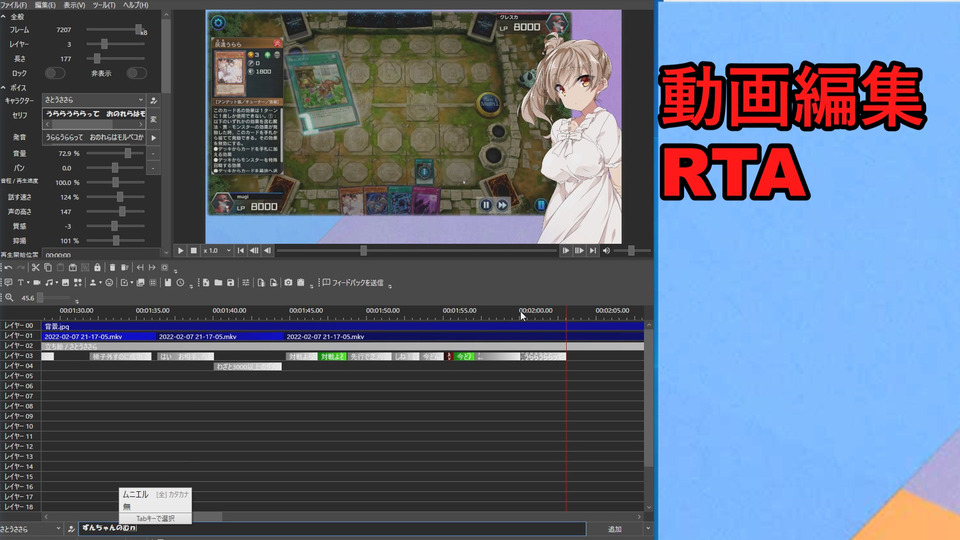960x540 pixels.
Task: Open the playback speed x 1.0 dropdown
Action: (217, 250)
